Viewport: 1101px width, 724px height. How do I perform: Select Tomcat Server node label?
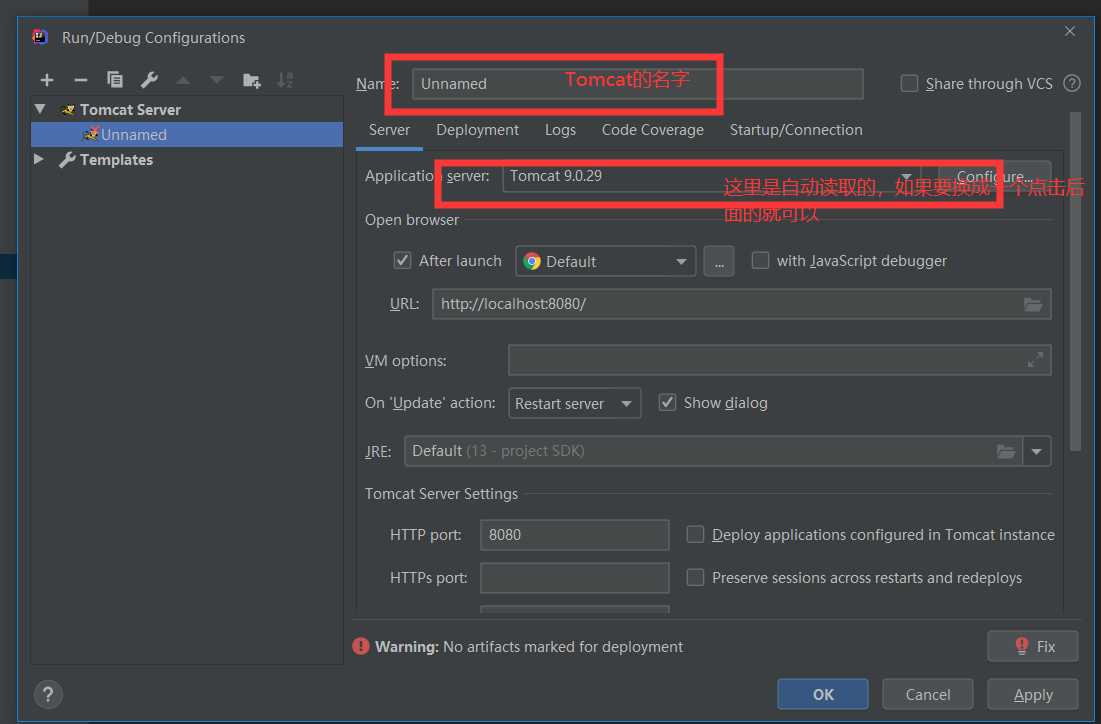[130, 110]
